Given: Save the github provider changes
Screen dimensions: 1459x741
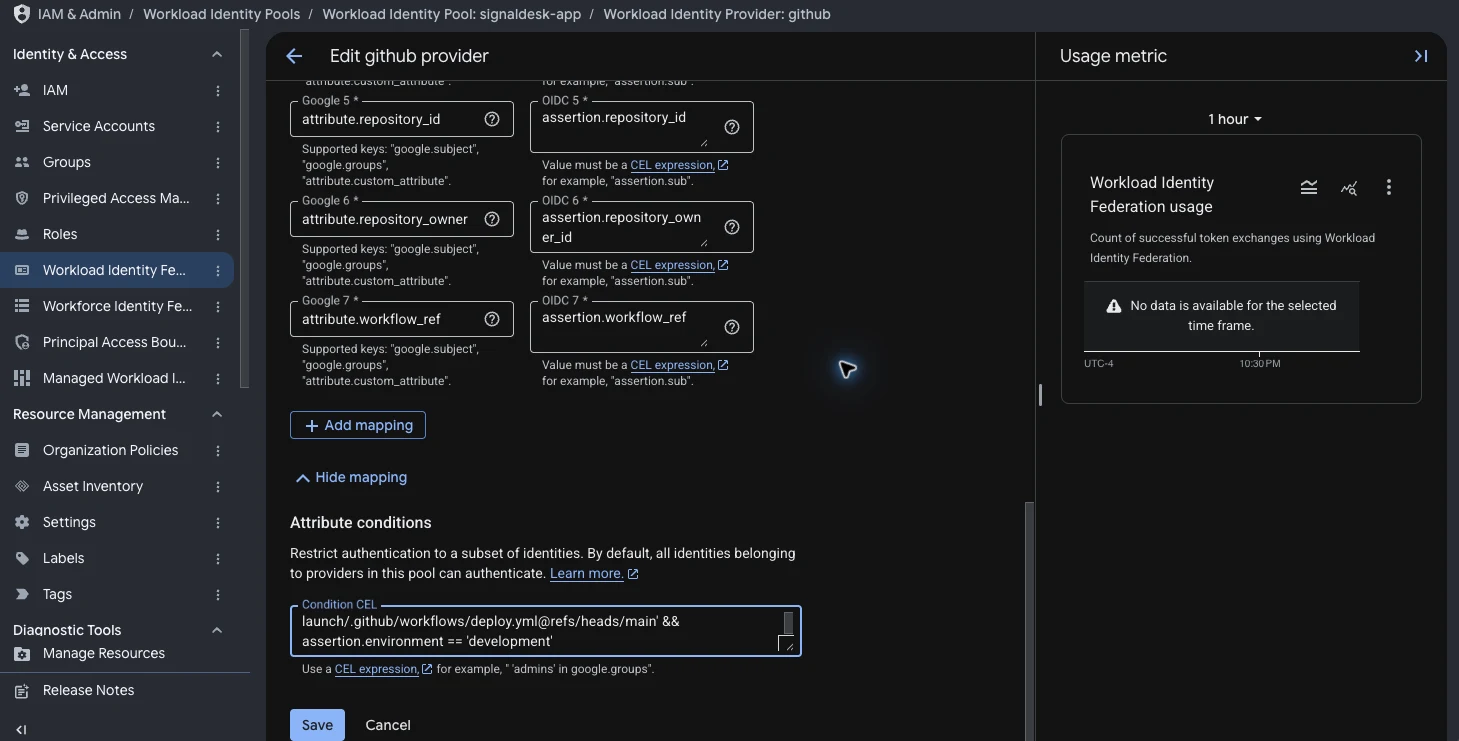Looking at the screenshot, I should [x=317, y=725].
